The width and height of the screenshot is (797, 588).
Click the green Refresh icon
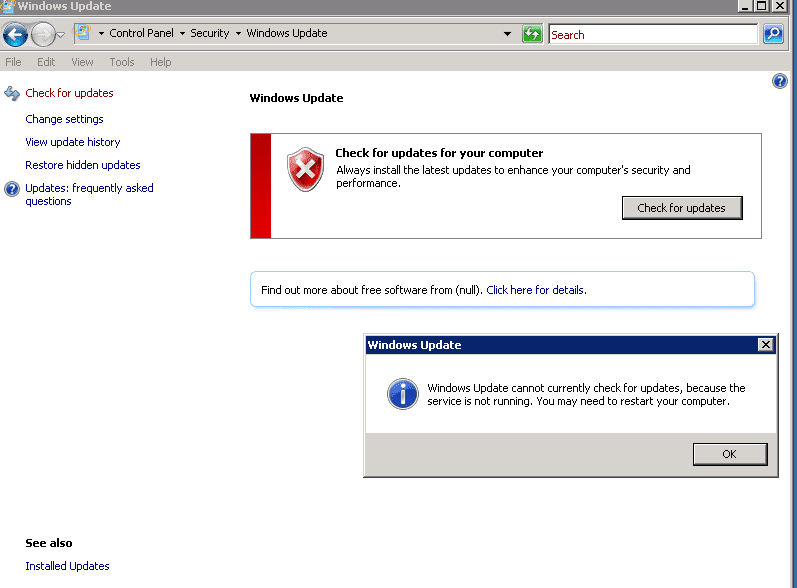coord(532,34)
